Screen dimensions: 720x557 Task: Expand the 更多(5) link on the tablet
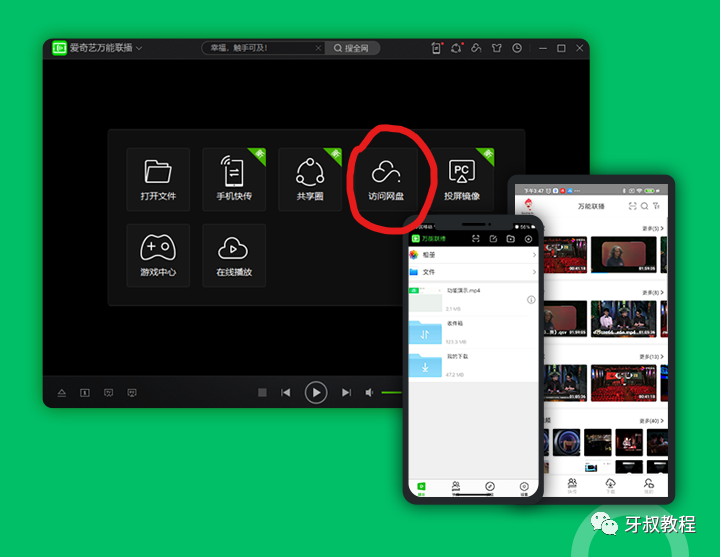[x=652, y=228]
